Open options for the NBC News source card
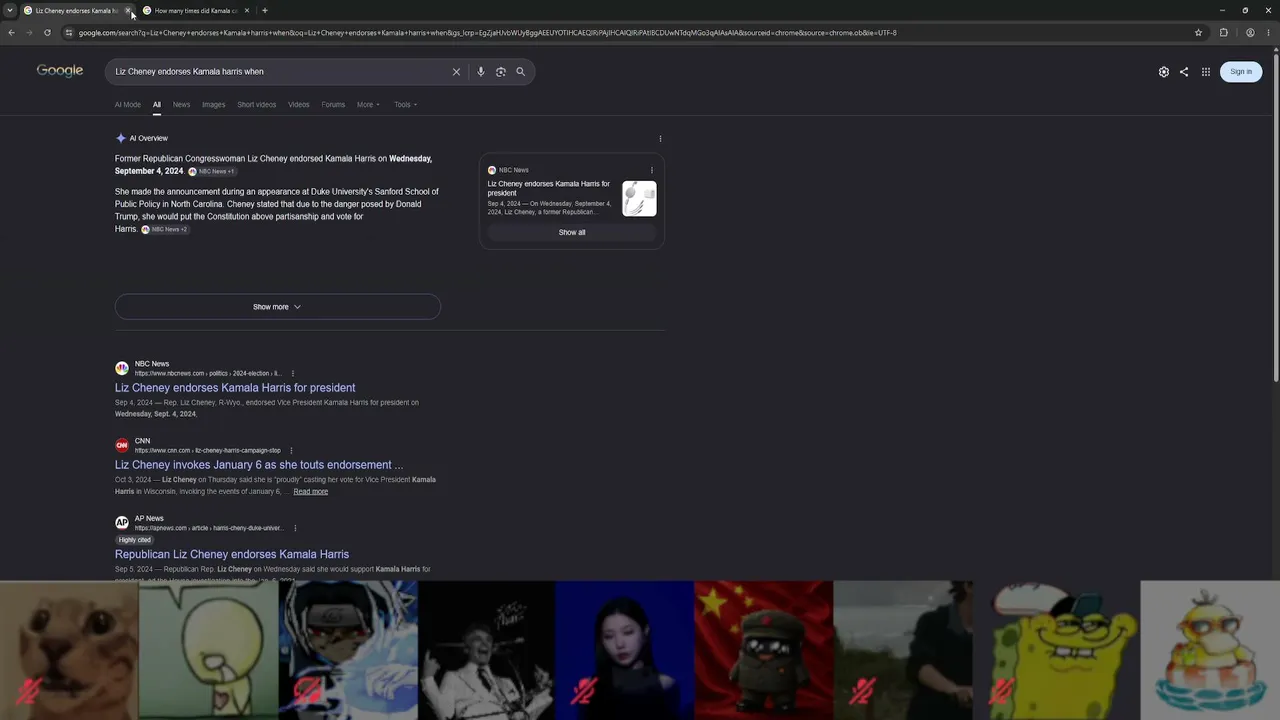 click(652, 170)
